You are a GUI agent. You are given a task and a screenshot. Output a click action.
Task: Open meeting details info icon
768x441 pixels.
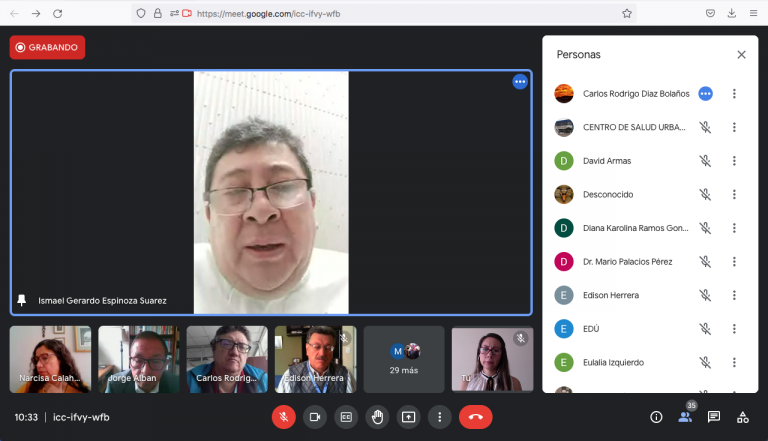click(x=656, y=417)
